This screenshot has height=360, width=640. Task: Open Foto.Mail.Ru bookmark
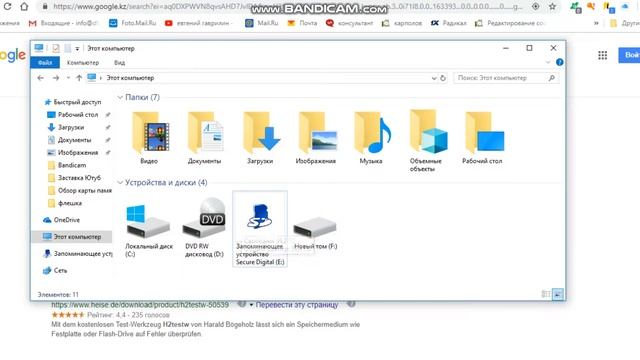(133, 23)
